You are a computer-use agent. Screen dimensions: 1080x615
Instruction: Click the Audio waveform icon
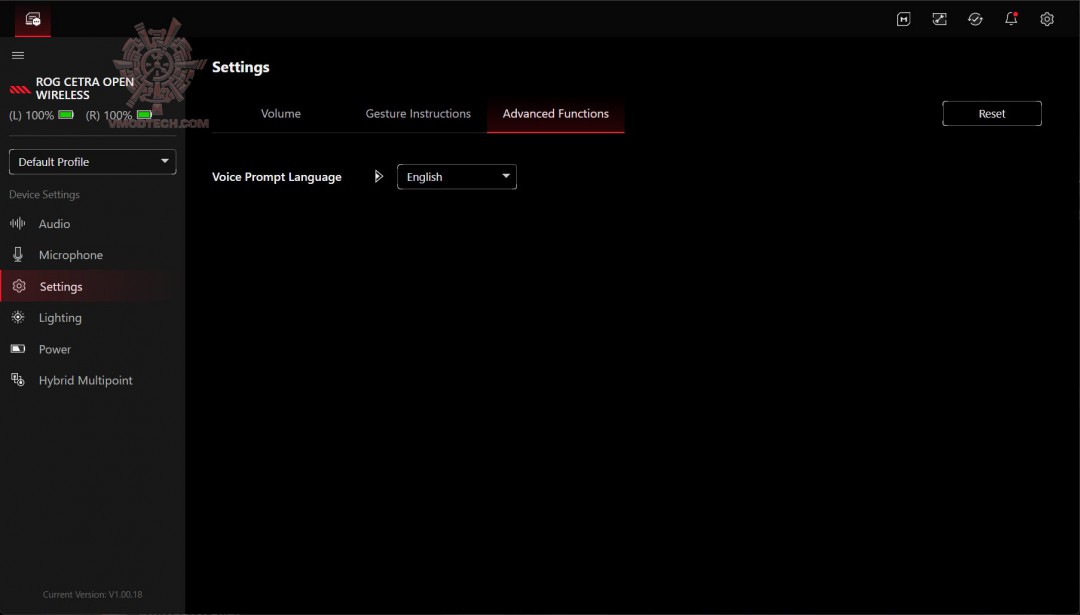[18, 223]
